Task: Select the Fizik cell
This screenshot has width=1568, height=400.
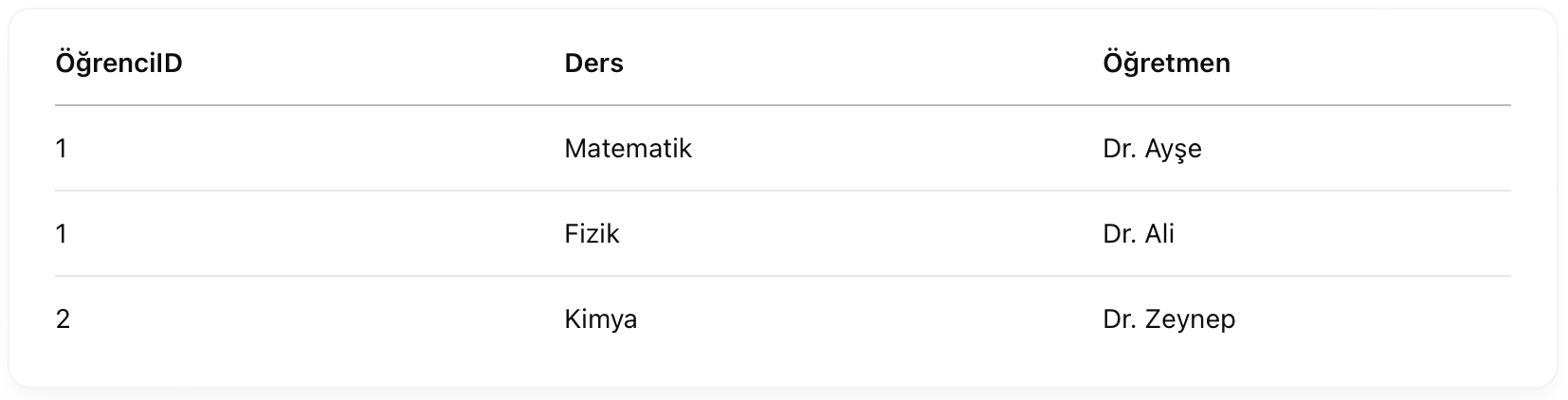Action: 592,234
